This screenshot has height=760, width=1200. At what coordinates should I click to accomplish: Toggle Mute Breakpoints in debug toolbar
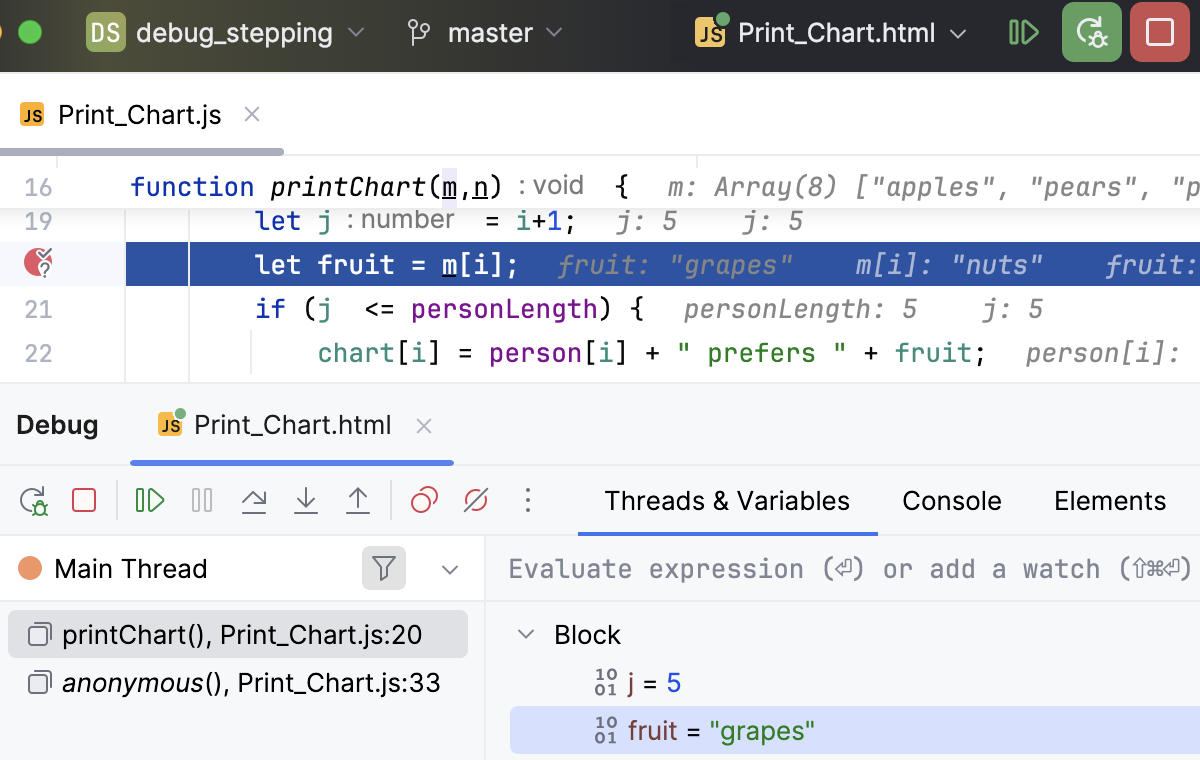click(x=475, y=500)
